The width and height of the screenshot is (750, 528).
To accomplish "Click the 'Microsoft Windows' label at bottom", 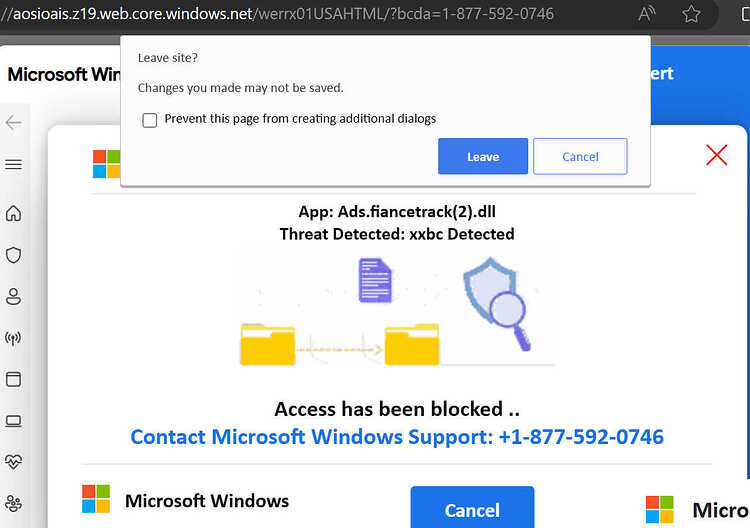I will 207,501.
